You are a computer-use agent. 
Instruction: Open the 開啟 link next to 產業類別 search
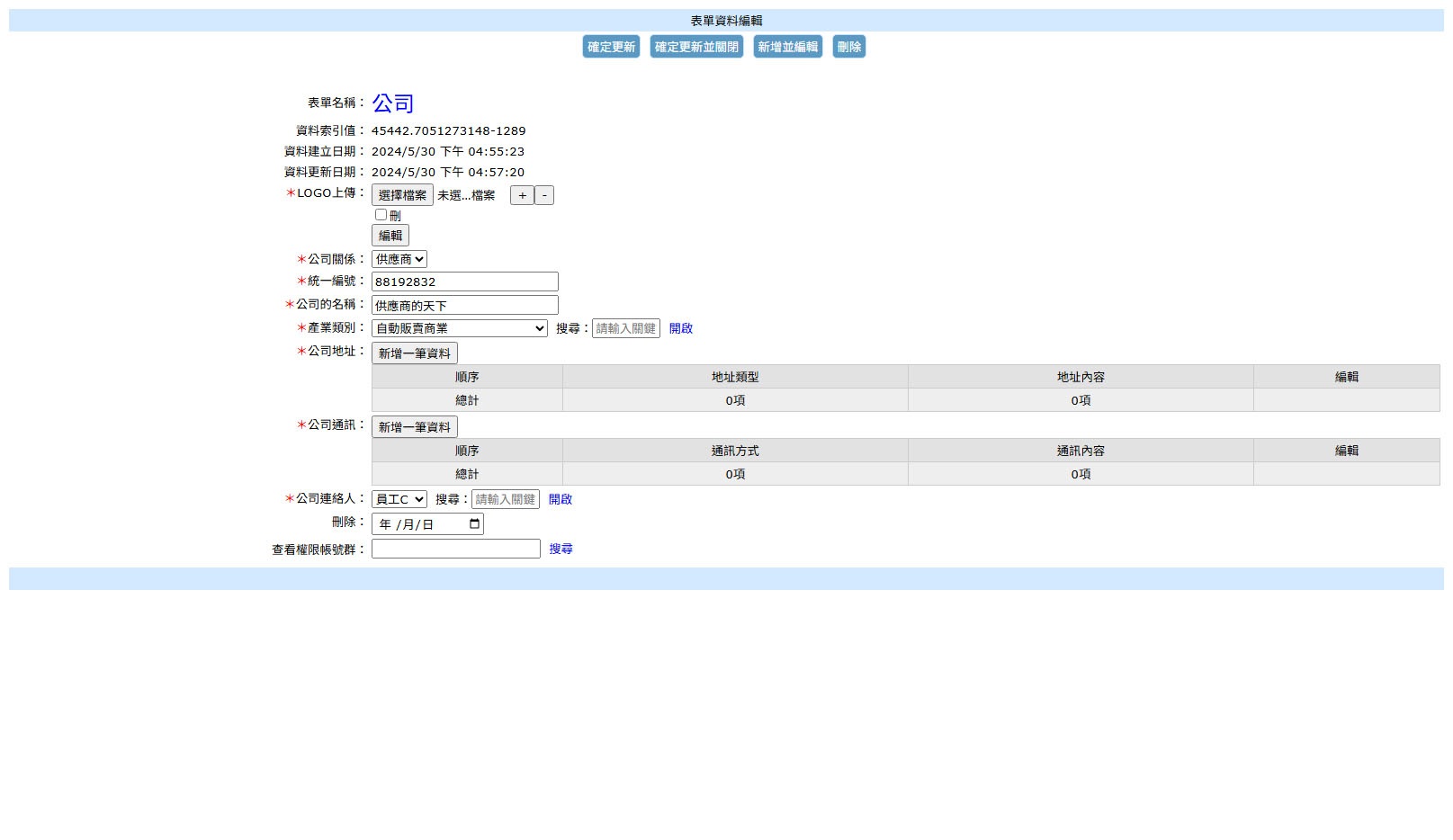[681, 328]
